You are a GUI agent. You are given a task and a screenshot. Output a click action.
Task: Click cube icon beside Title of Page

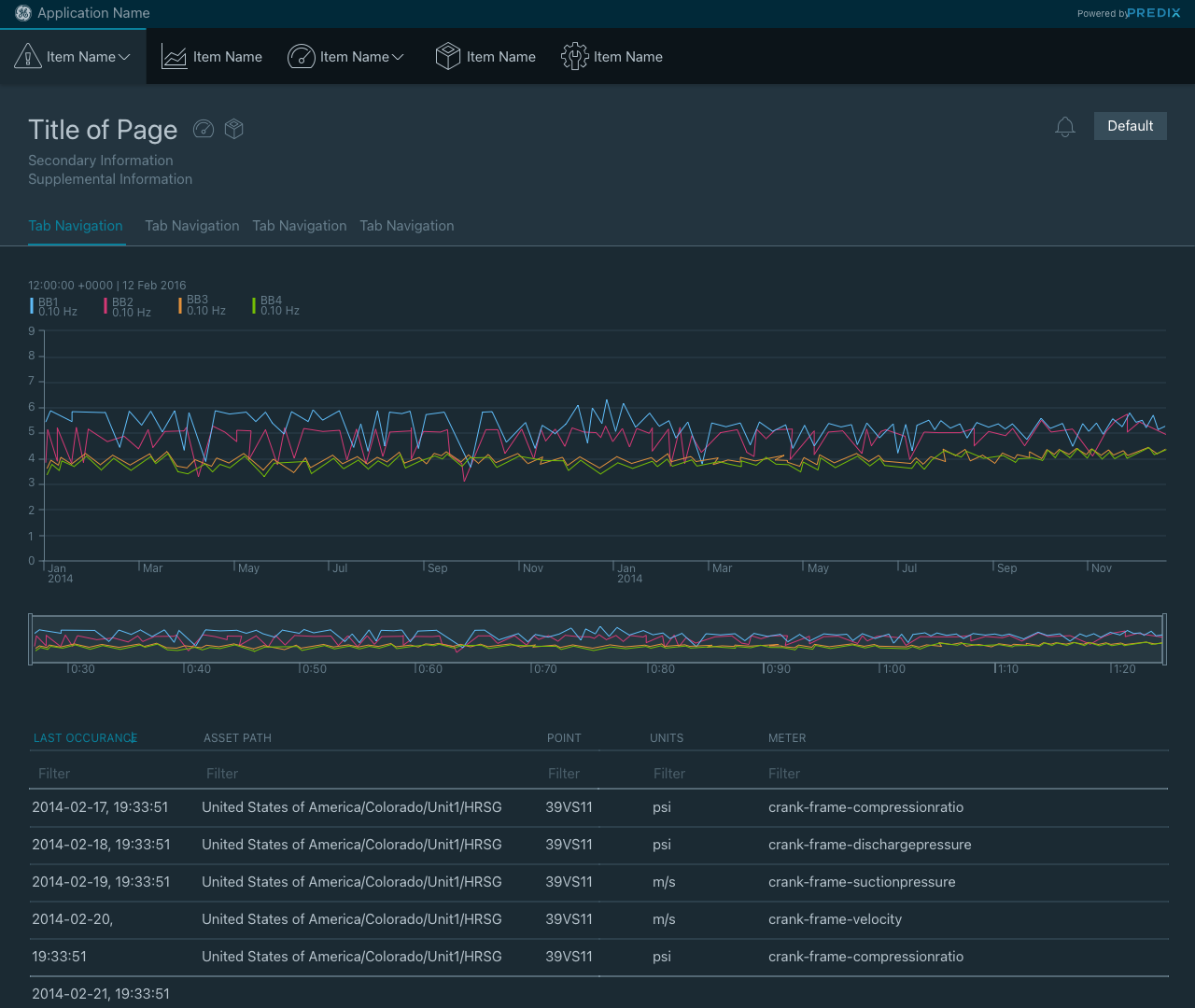[234, 129]
